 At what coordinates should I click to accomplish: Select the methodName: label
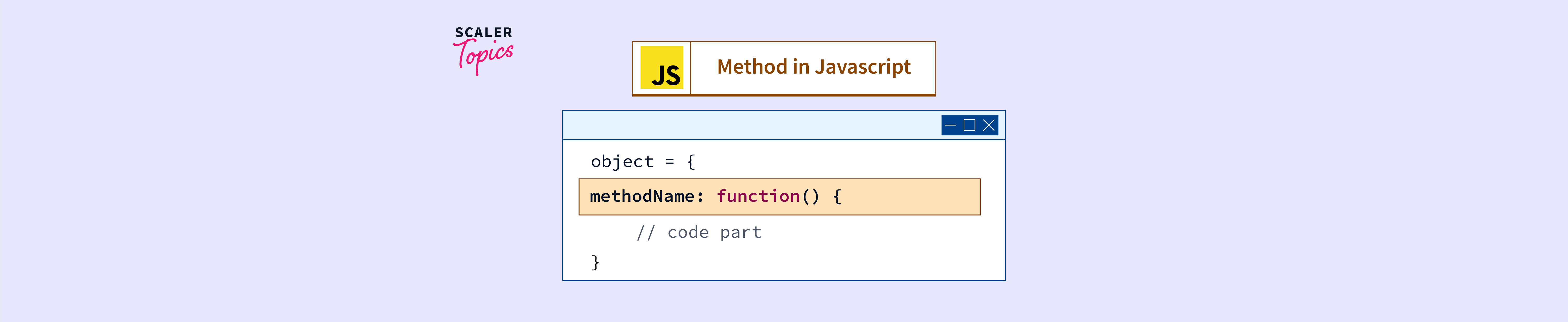pyautogui.click(x=646, y=196)
